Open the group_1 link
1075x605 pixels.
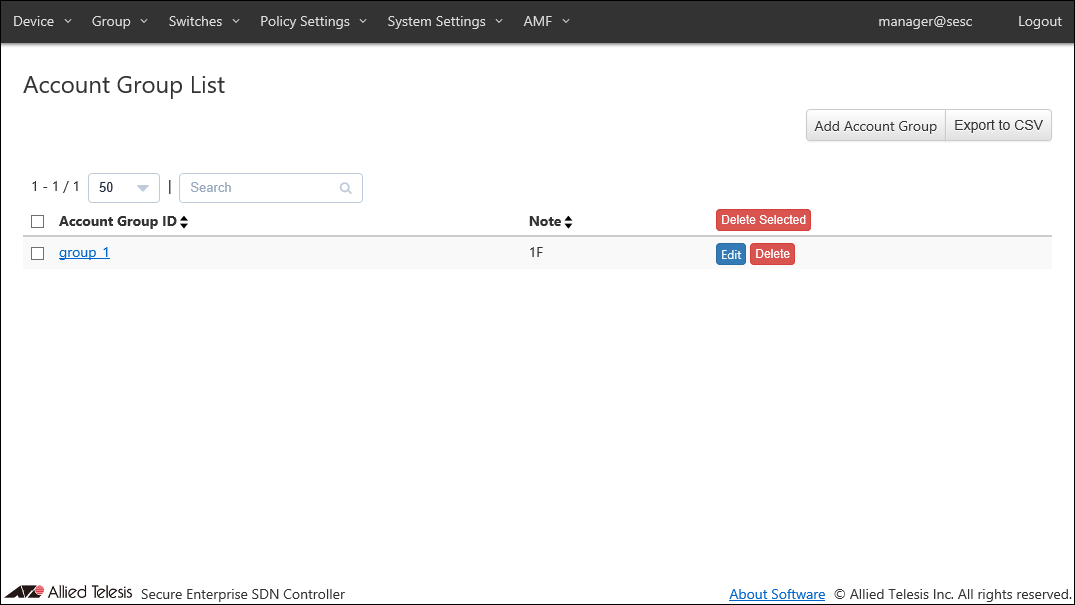point(84,253)
